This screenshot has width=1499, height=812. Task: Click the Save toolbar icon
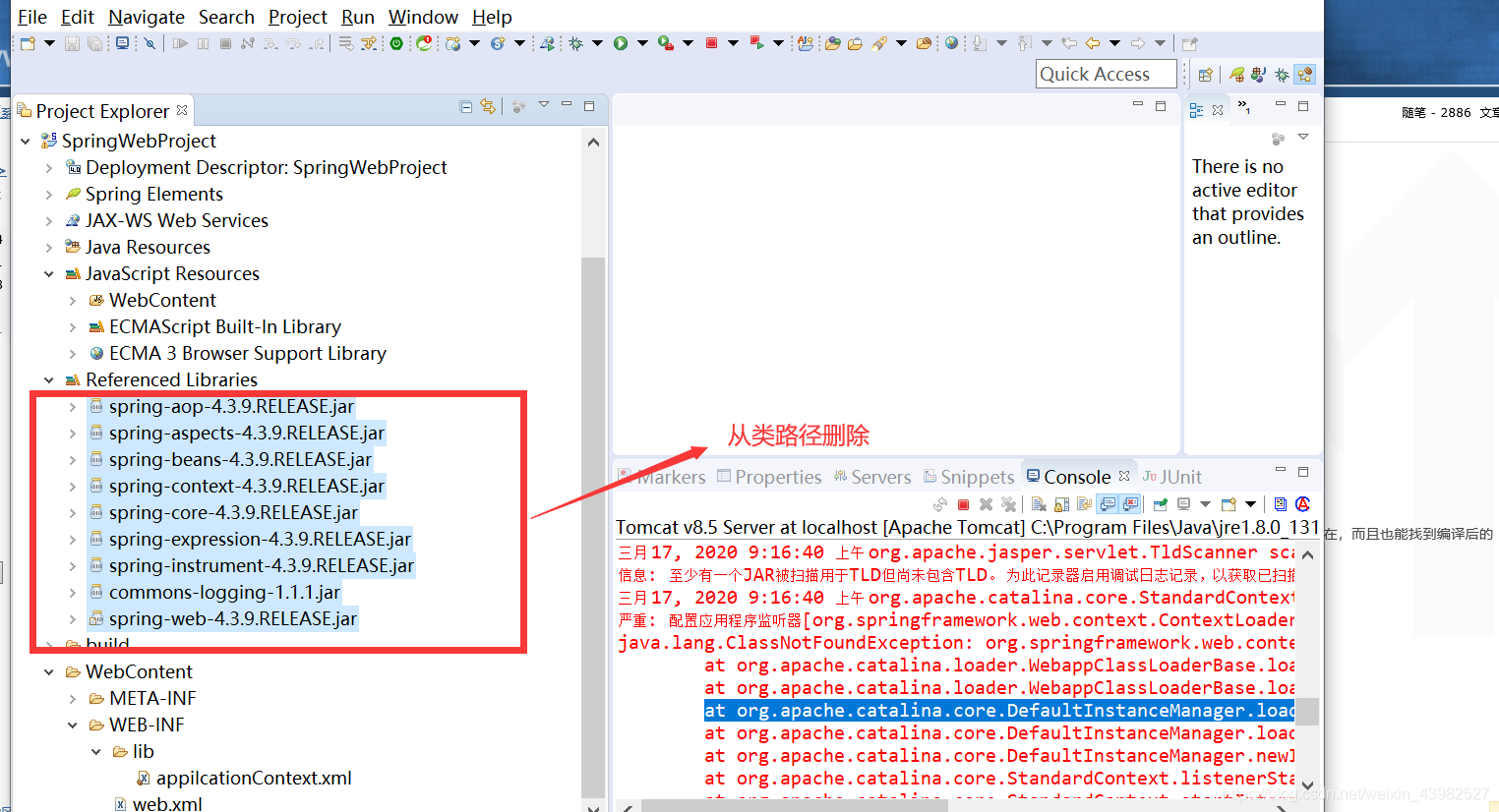(72, 43)
